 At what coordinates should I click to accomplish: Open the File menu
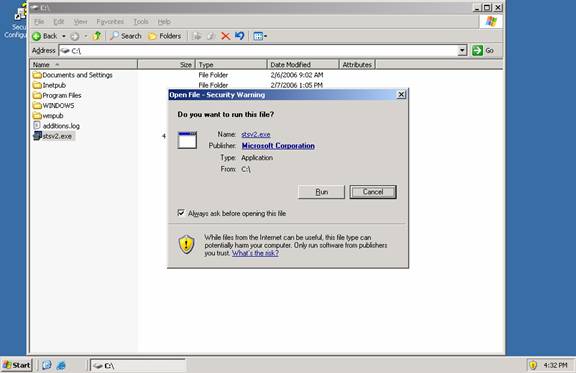[x=39, y=22]
